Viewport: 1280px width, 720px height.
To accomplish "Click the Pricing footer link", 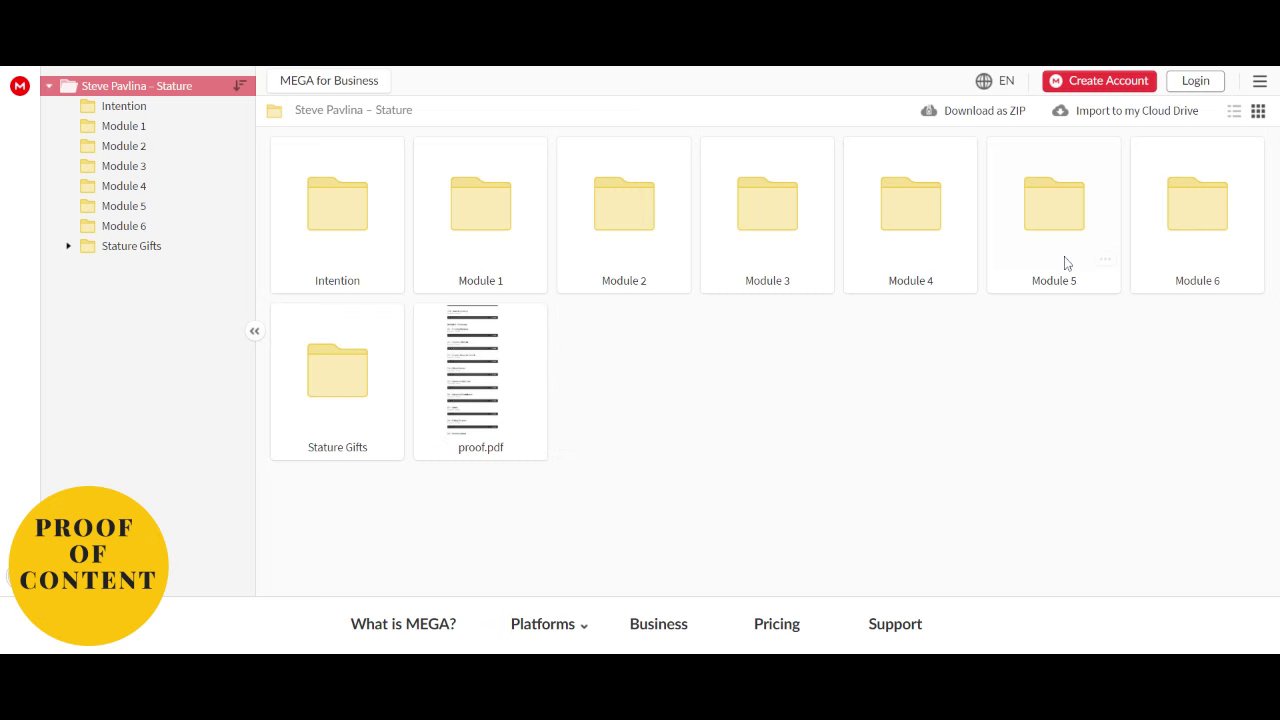I will tap(777, 624).
